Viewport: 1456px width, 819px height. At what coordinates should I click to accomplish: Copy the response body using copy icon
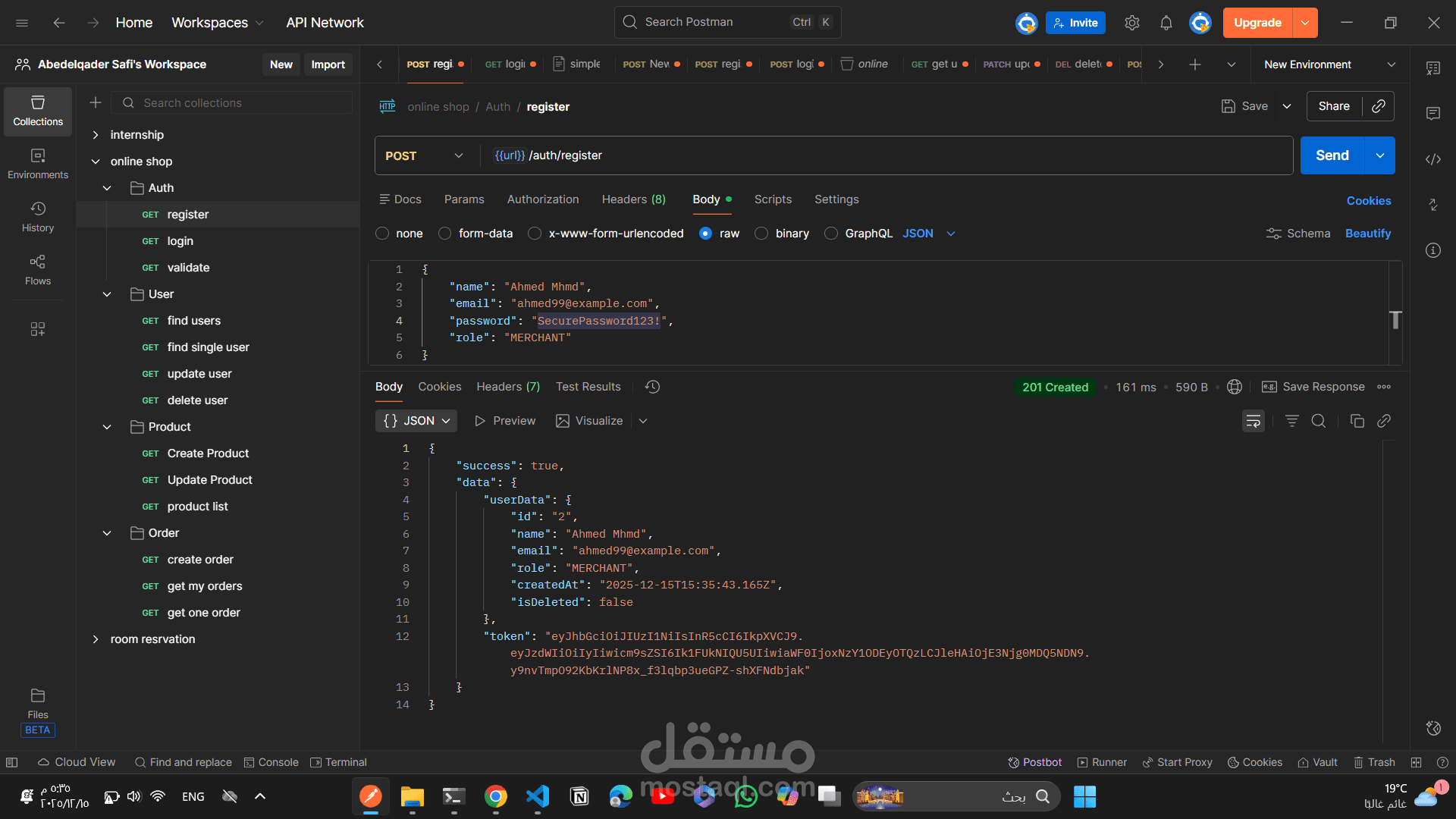(1357, 421)
